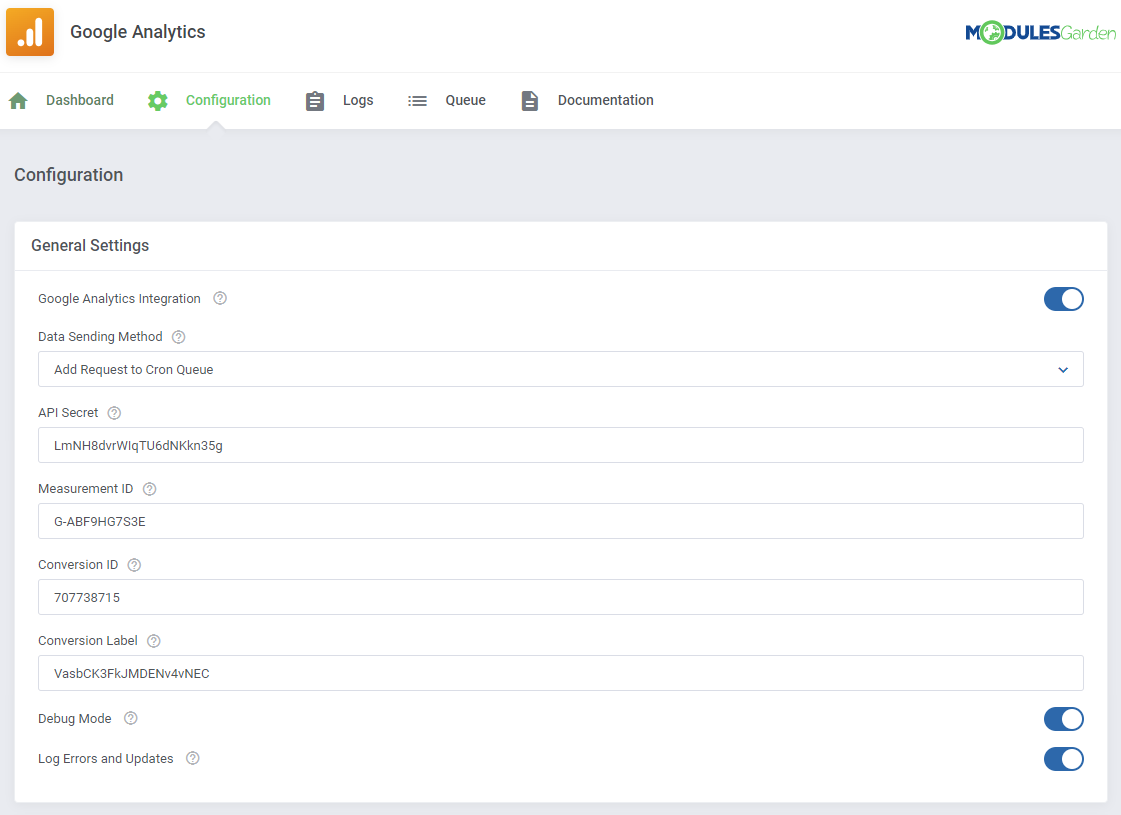
Task: Click into the API Secret field
Action: pyautogui.click(x=560, y=445)
